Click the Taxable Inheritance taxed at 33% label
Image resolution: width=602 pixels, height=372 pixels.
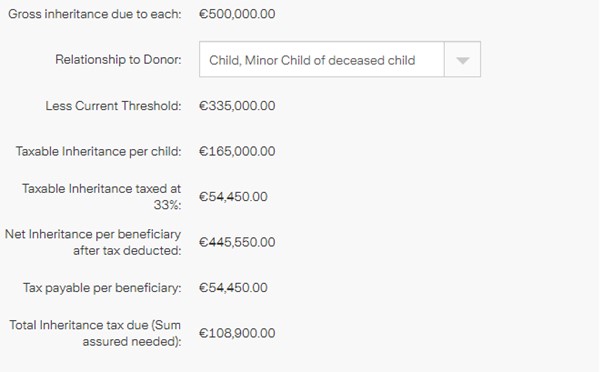point(101,197)
